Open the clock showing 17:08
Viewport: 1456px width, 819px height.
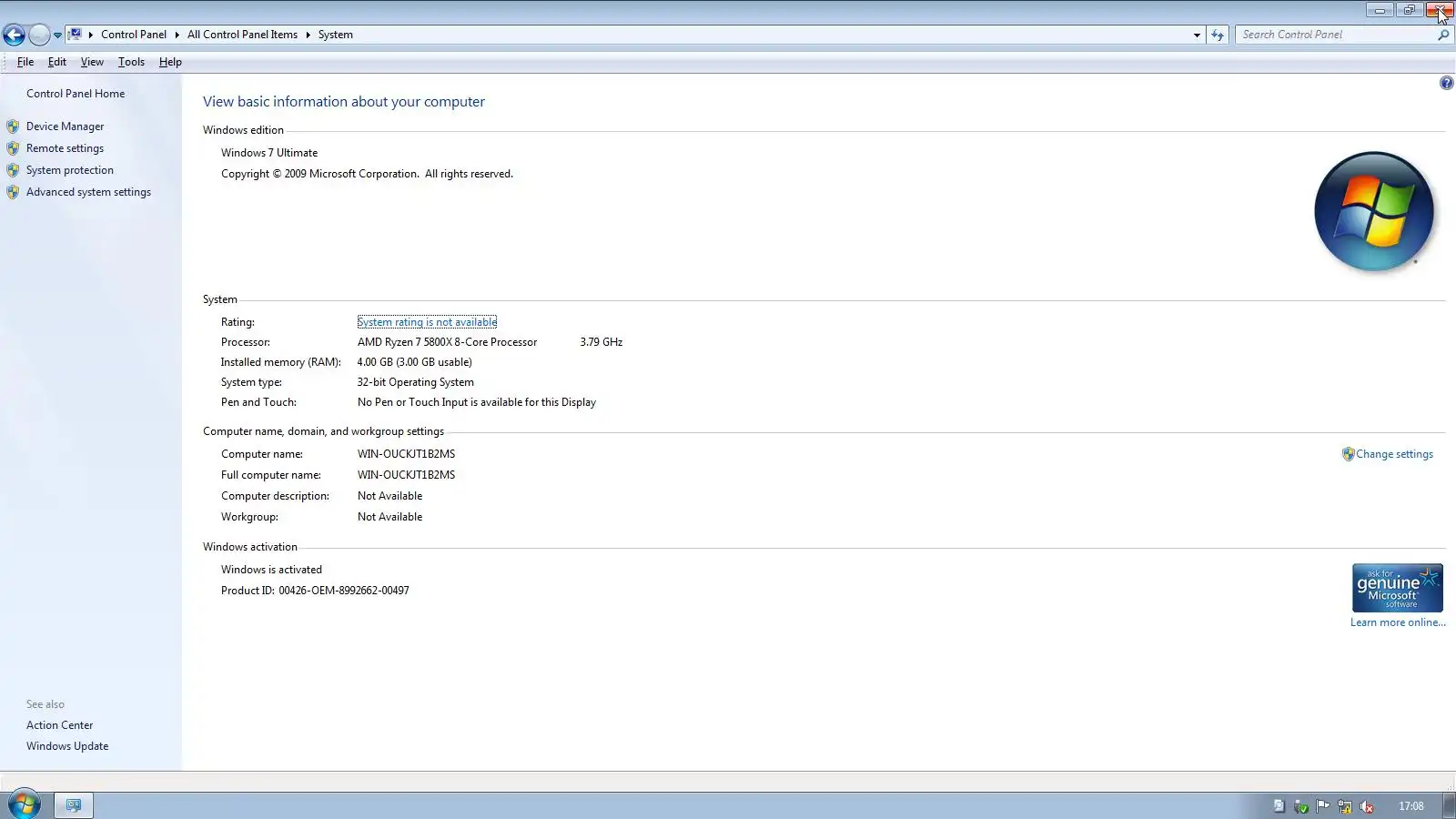click(1411, 806)
